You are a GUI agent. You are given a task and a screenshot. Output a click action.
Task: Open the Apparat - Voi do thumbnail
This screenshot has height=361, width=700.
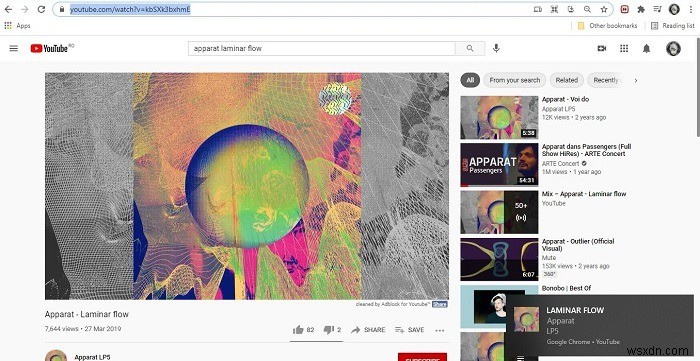point(499,117)
